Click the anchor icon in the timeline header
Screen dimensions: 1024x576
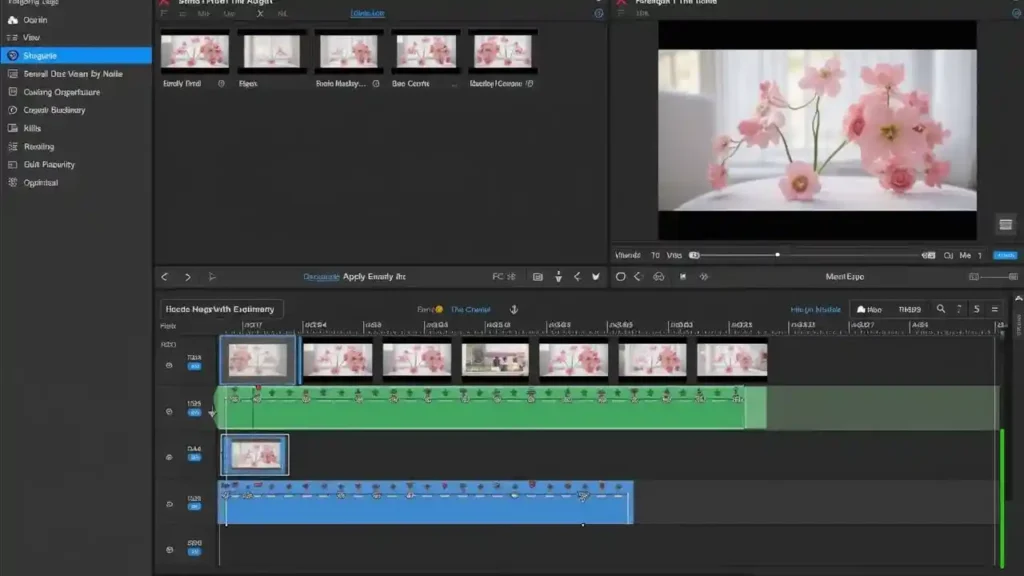tap(514, 310)
